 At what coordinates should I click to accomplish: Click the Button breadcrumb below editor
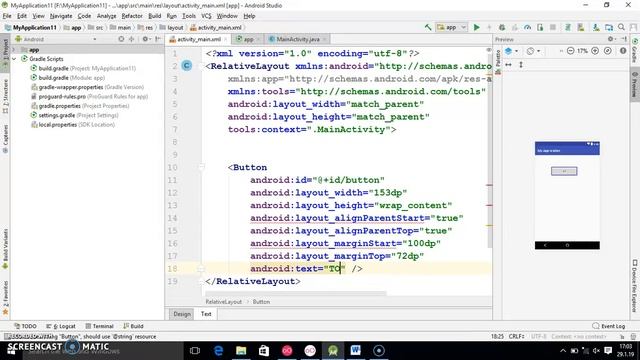[x=261, y=302]
